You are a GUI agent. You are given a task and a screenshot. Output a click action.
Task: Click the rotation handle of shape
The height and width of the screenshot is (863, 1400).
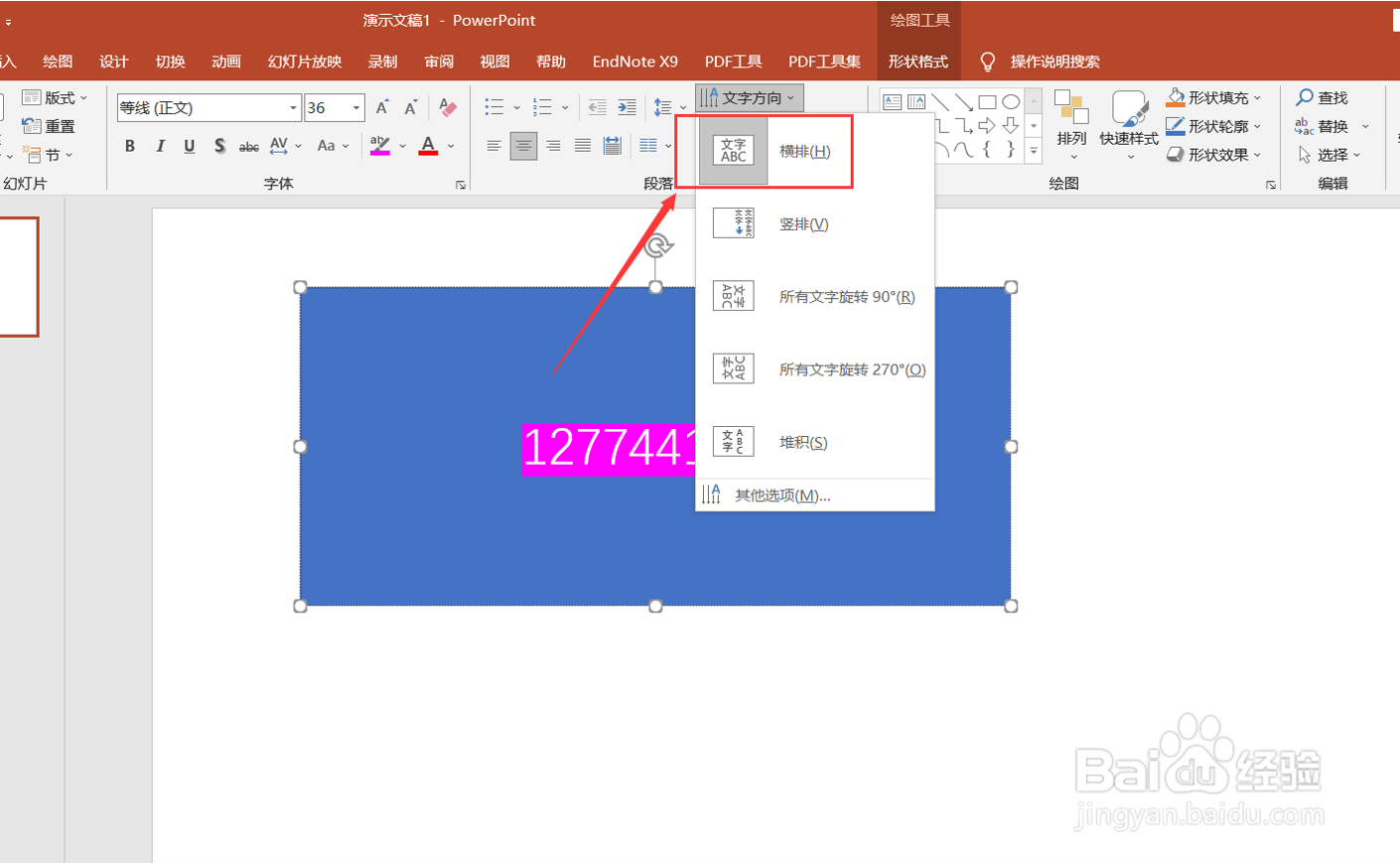coord(658,244)
